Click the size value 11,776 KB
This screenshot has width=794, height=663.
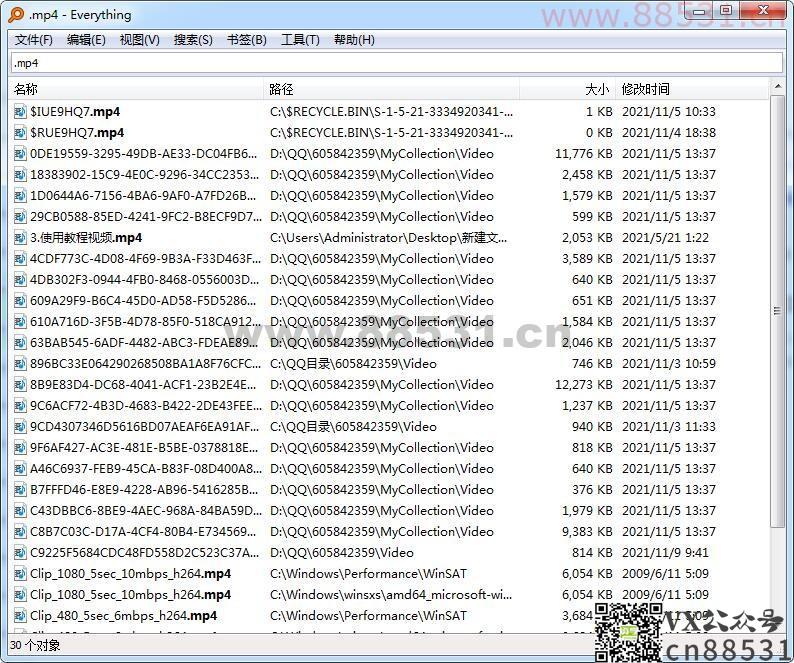point(583,153)
